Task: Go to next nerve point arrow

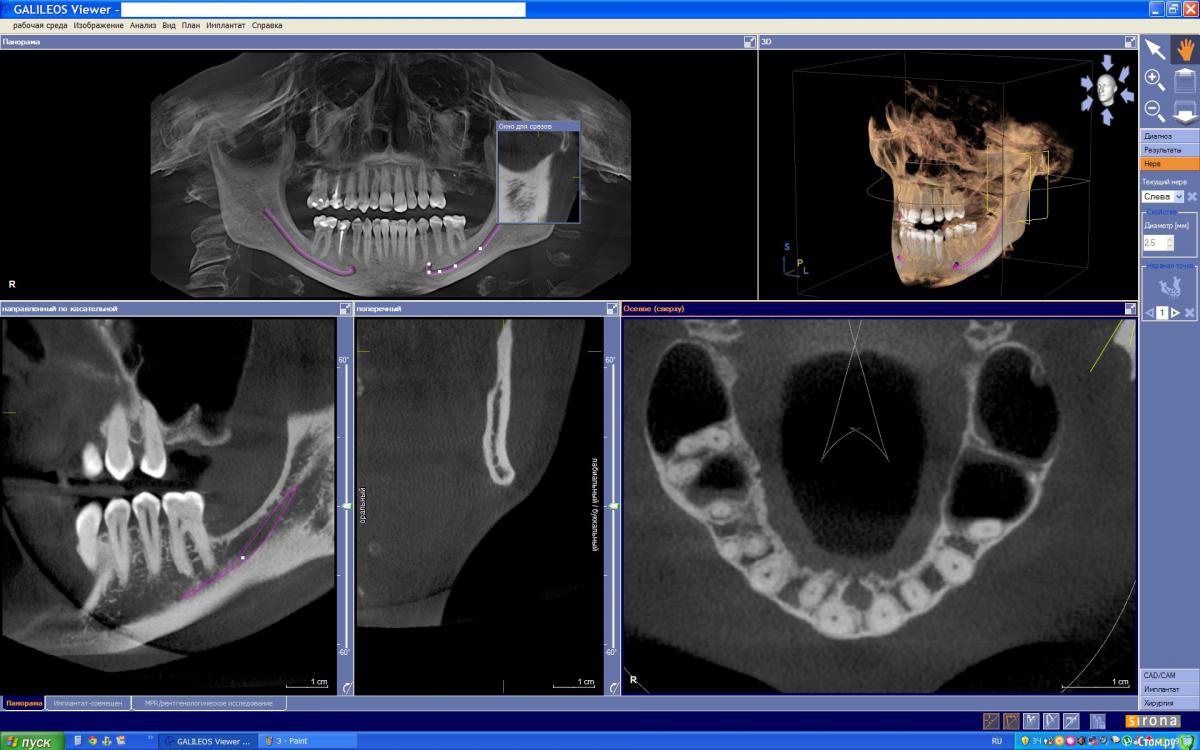Action: 1176,313
